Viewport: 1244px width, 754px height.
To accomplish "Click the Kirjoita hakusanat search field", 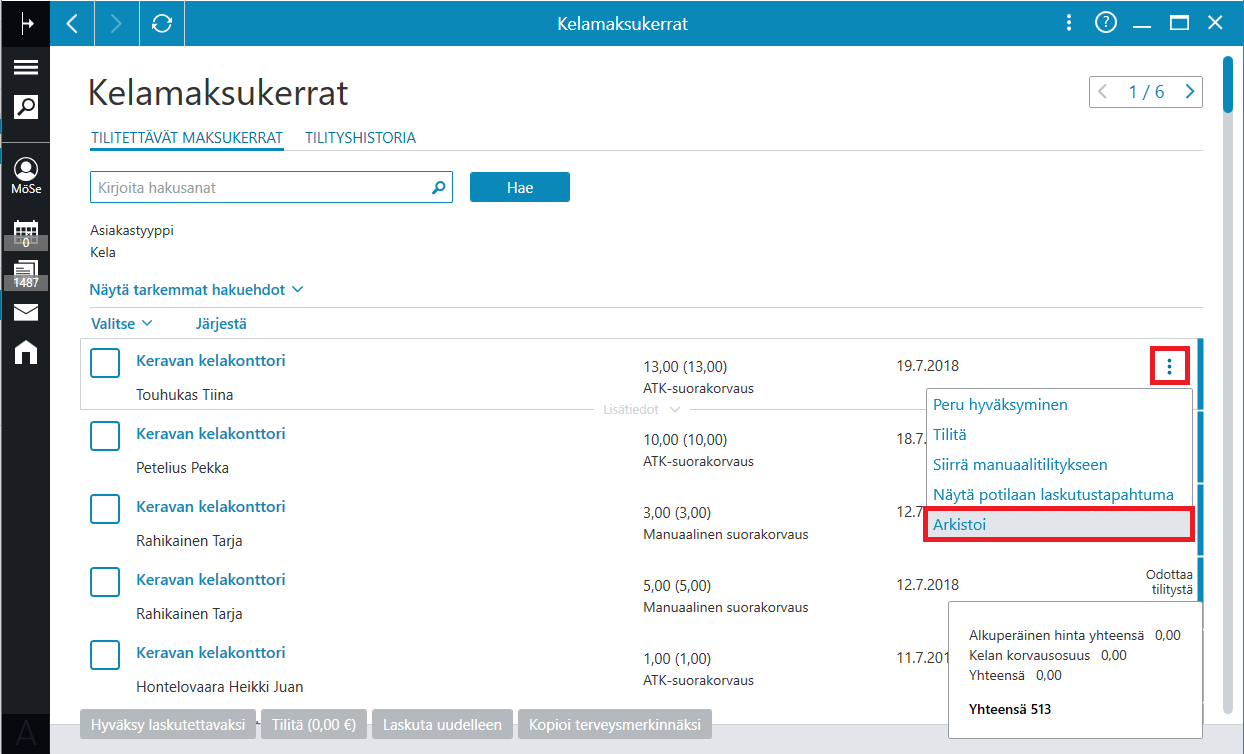I will (260, 187).
